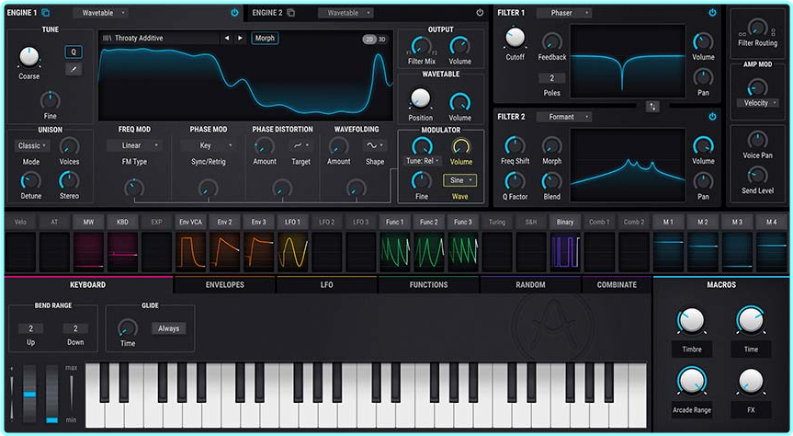Viewport: 793px width, 436px height.
Task: Click the Filter Mix knob
Action: (x=421, y=46)
